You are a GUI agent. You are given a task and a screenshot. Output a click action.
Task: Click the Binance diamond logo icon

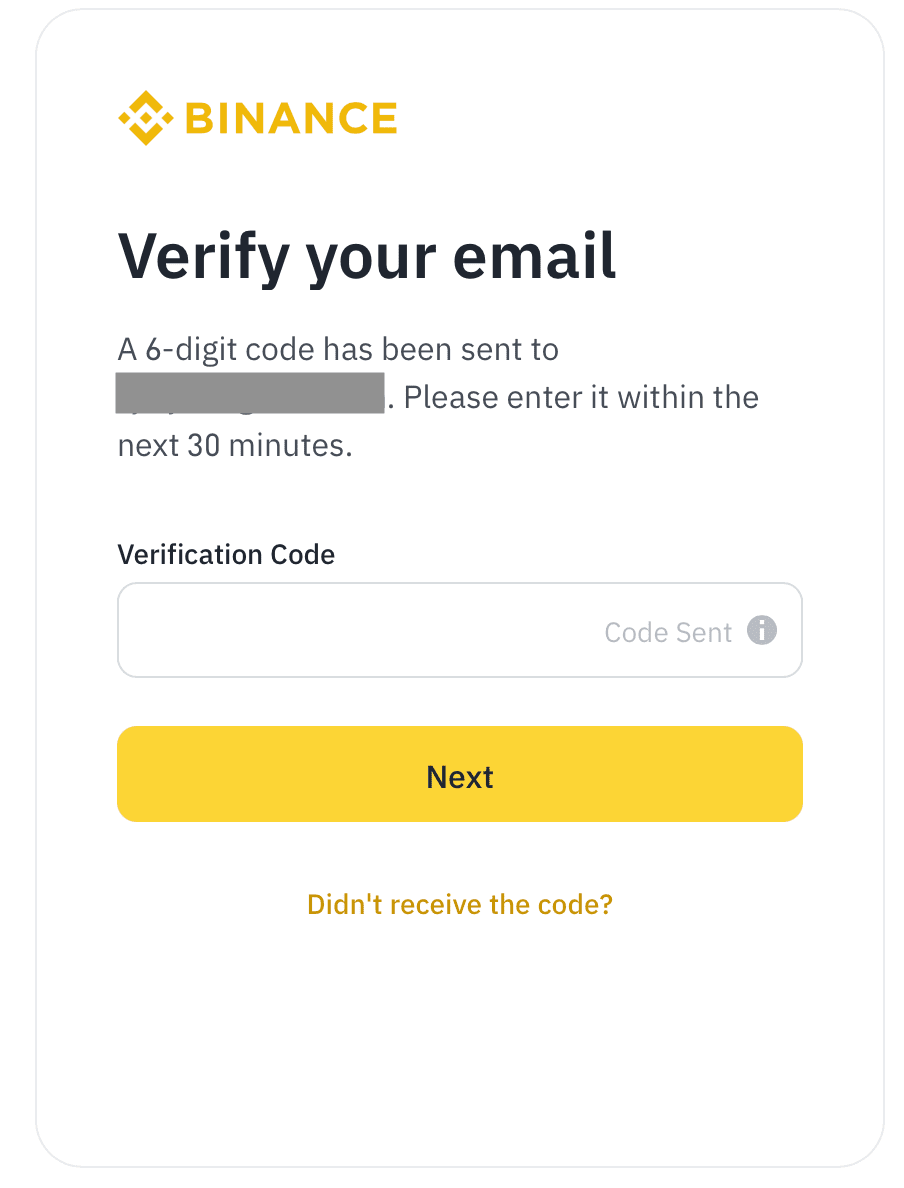click(x=146, y=118)
